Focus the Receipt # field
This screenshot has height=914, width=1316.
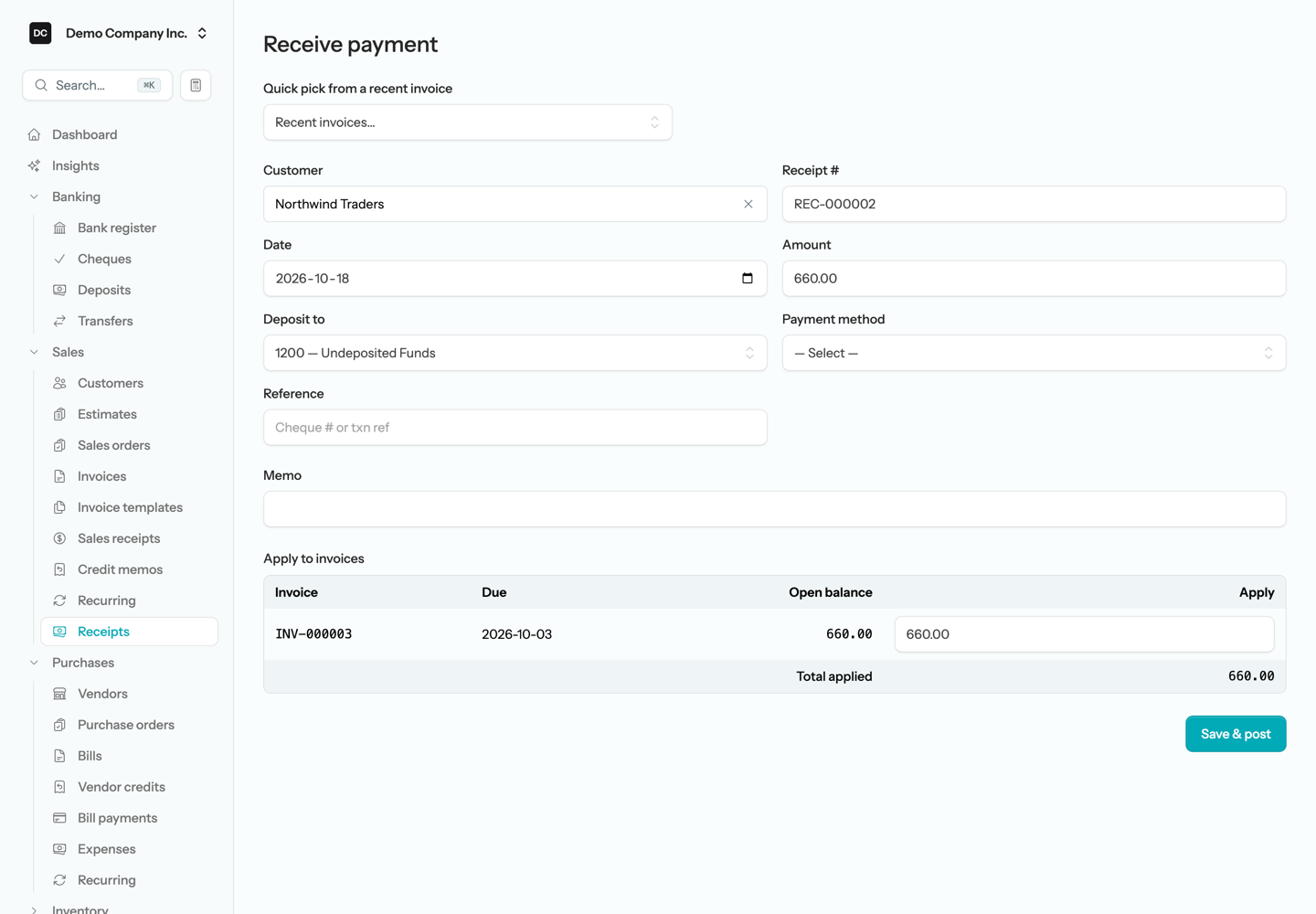coord(1035,204)
